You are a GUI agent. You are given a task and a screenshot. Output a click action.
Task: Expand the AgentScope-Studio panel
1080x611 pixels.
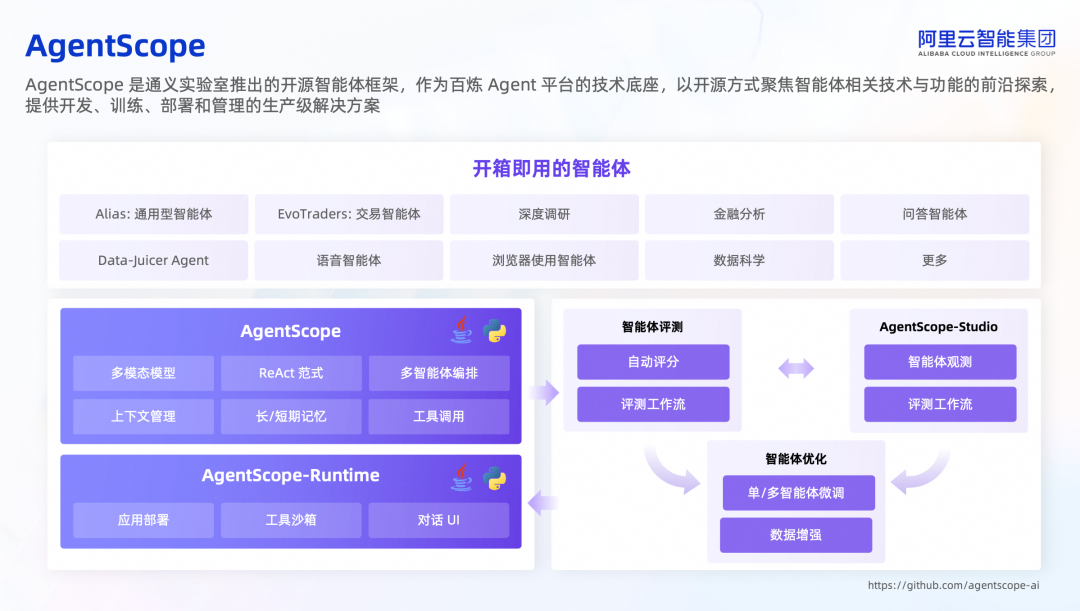click(x=940, y=326)
